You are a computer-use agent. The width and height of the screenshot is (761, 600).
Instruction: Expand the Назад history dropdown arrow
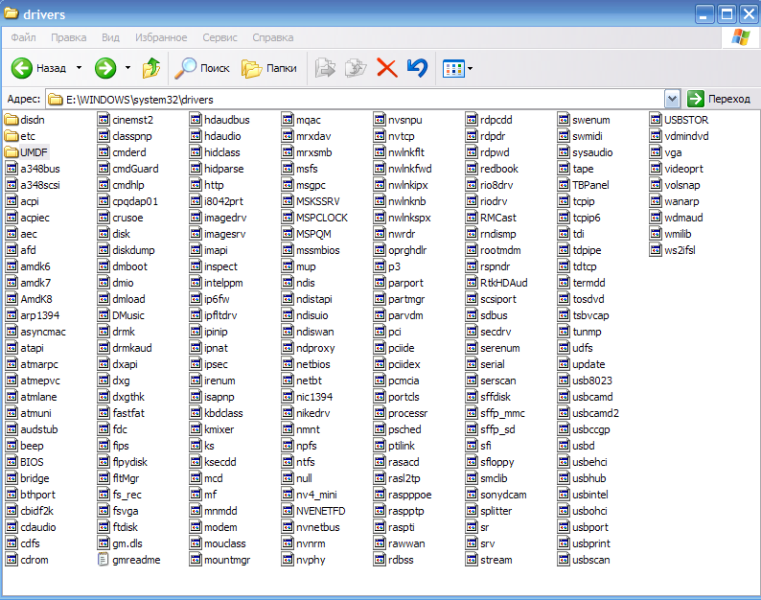coord(79,68)
